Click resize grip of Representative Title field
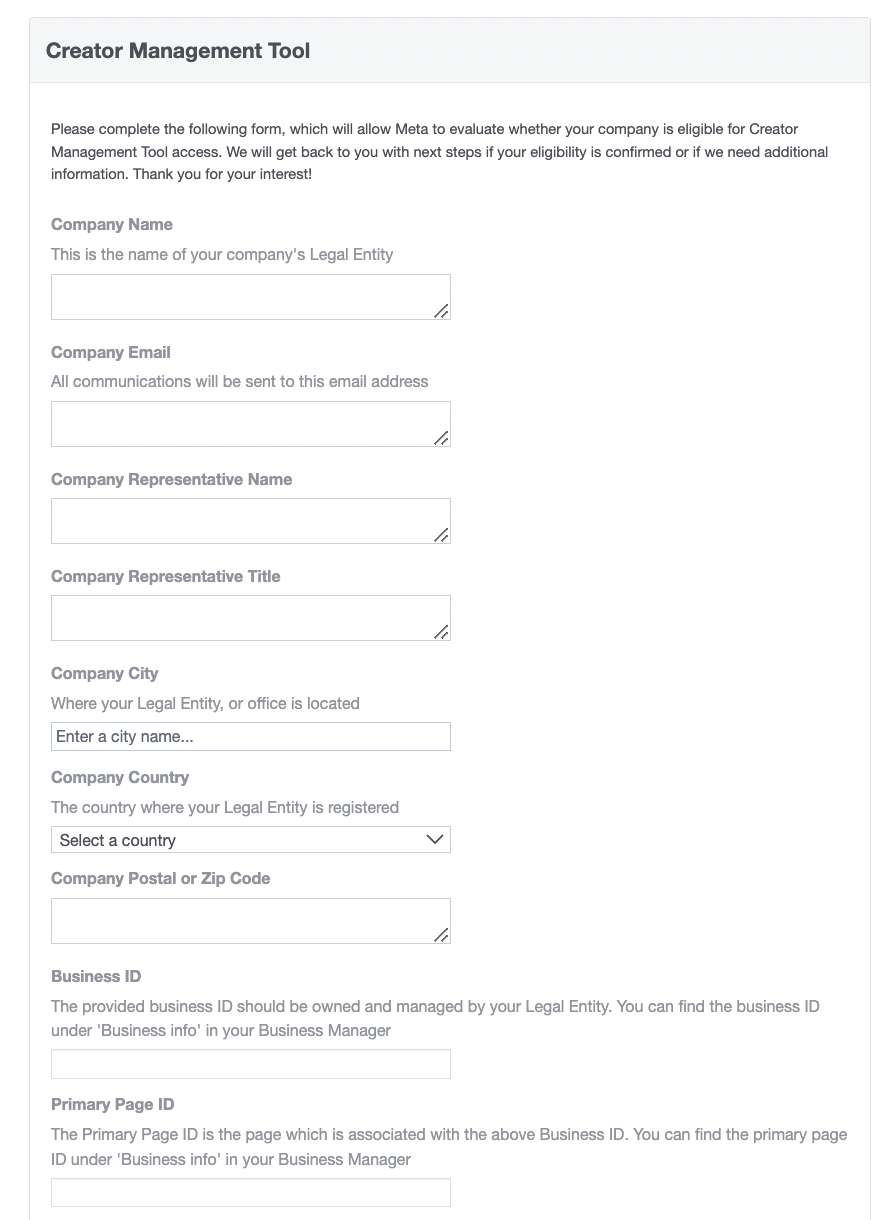Viewport: 890px width, 1220px height. (x=441, y=632)
